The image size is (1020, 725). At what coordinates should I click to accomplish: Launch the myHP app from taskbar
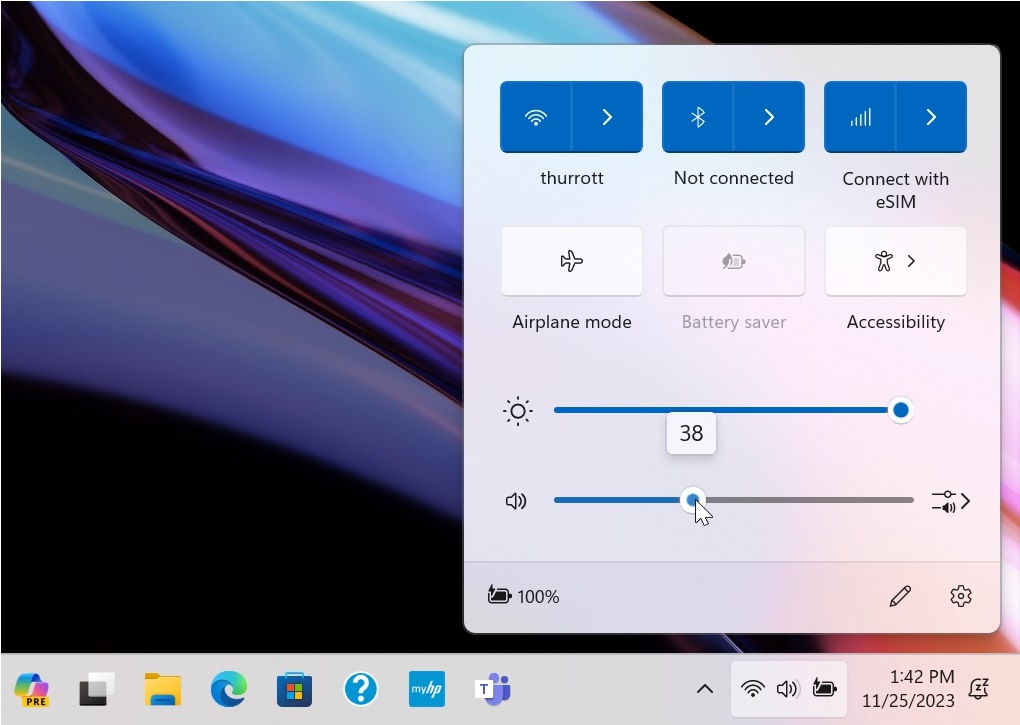click(427, 689)
